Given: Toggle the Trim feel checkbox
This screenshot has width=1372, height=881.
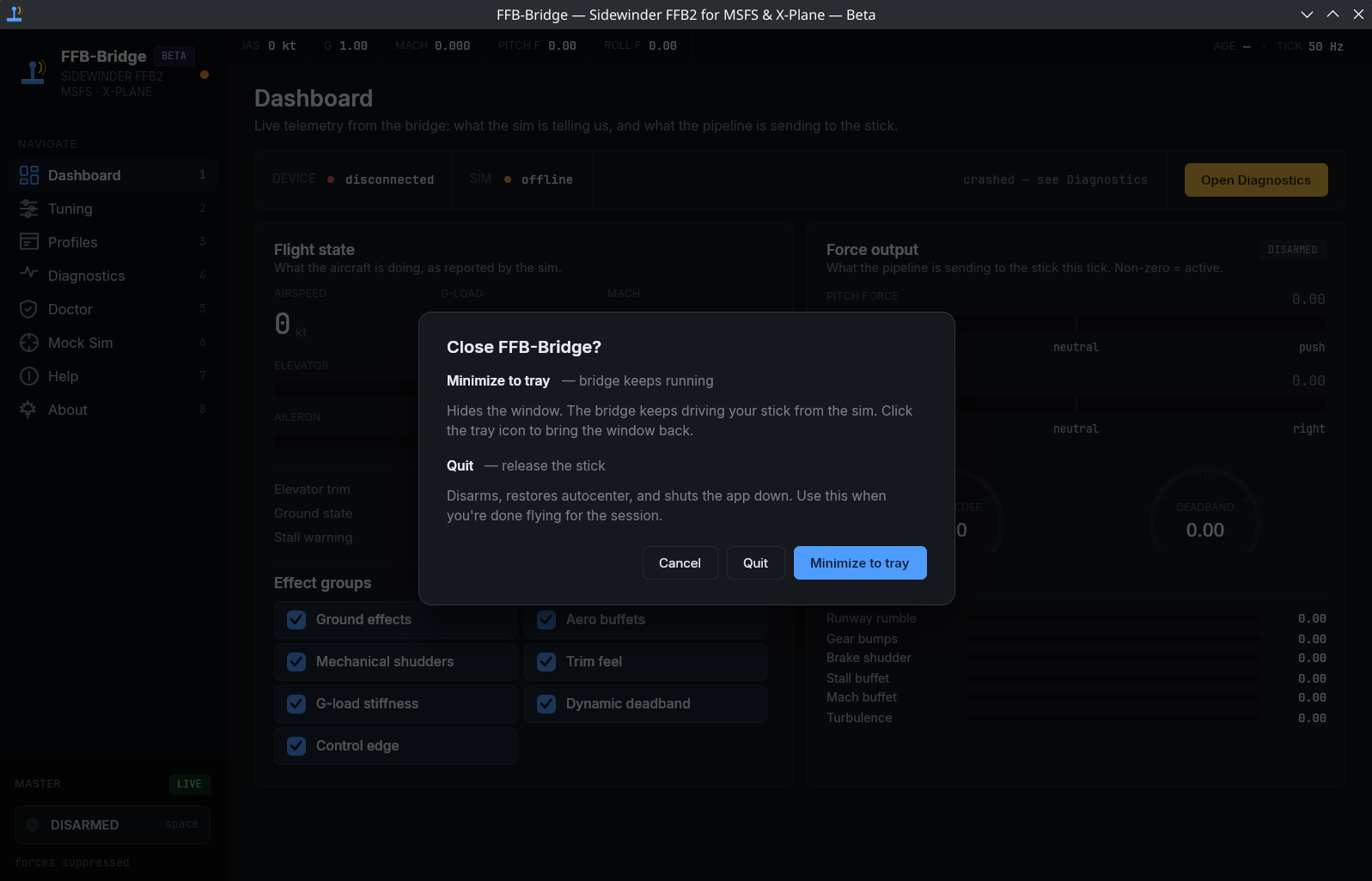Looking at the screenshot, I should (x=546, y=662).
